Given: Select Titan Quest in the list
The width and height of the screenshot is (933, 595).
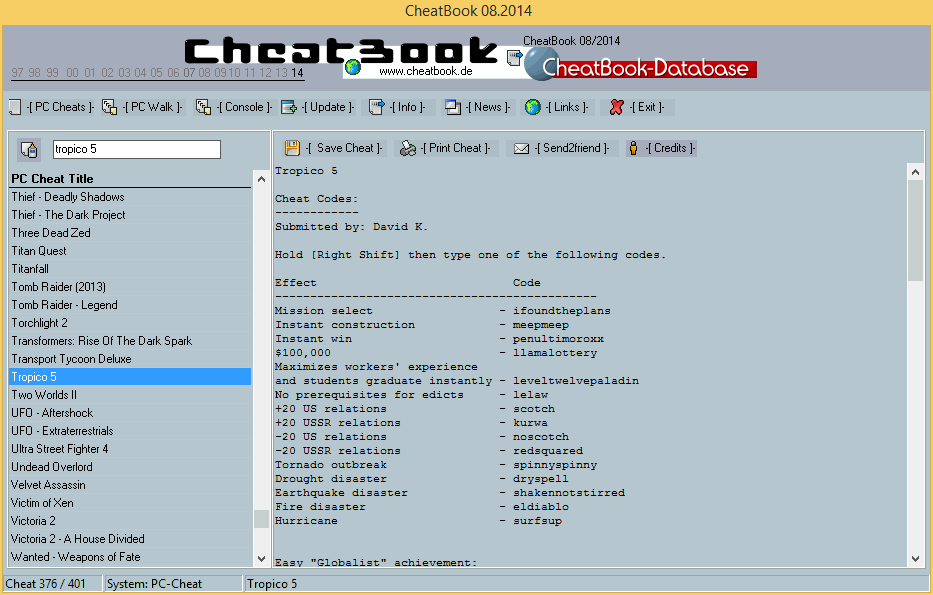Looking at the screenshot, I should [131, 251].
